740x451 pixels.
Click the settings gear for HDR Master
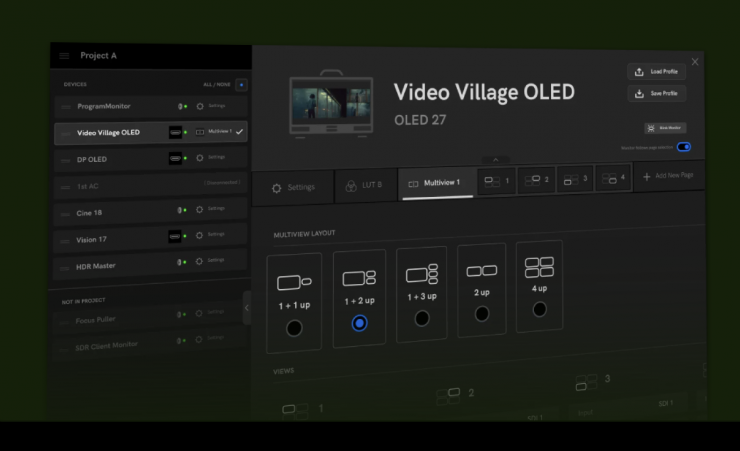199,261
